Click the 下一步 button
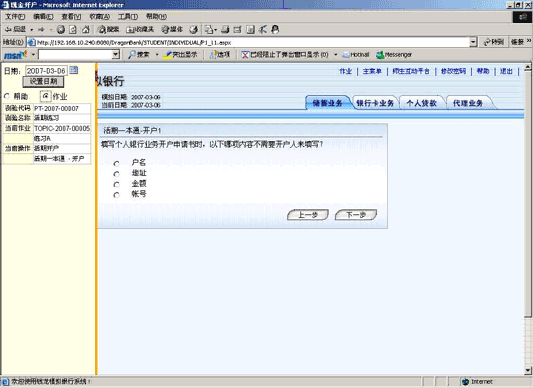 tap(356, 215)
